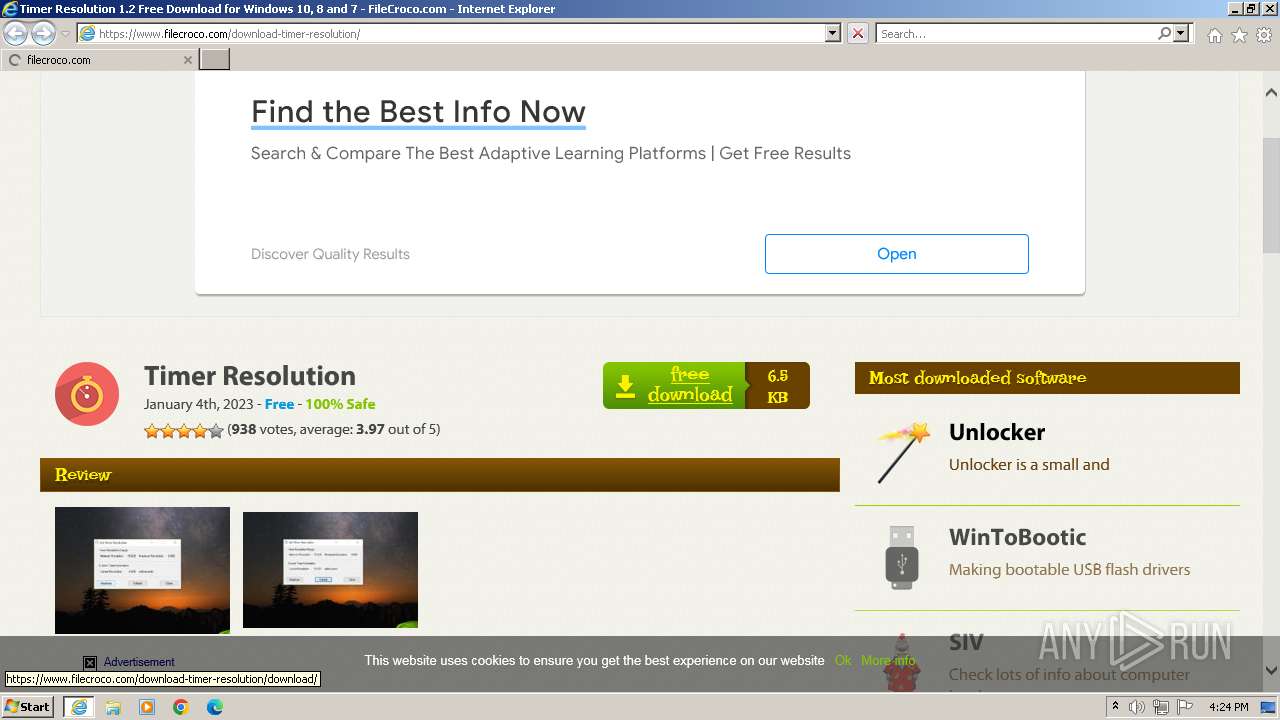Open the cookie 'More info' link
The image size is (1280, 720).
click(888, 660)
